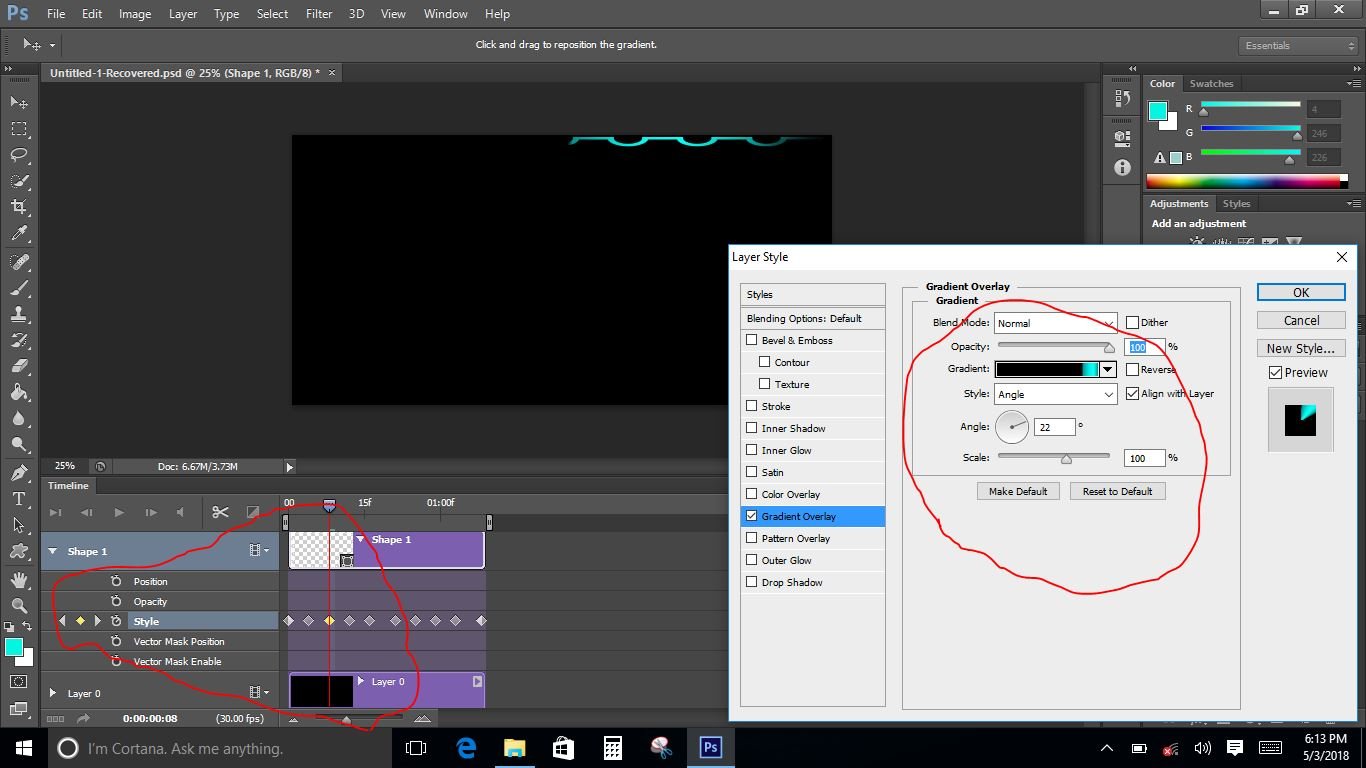Select the Dodge tool

coord(19,444)
